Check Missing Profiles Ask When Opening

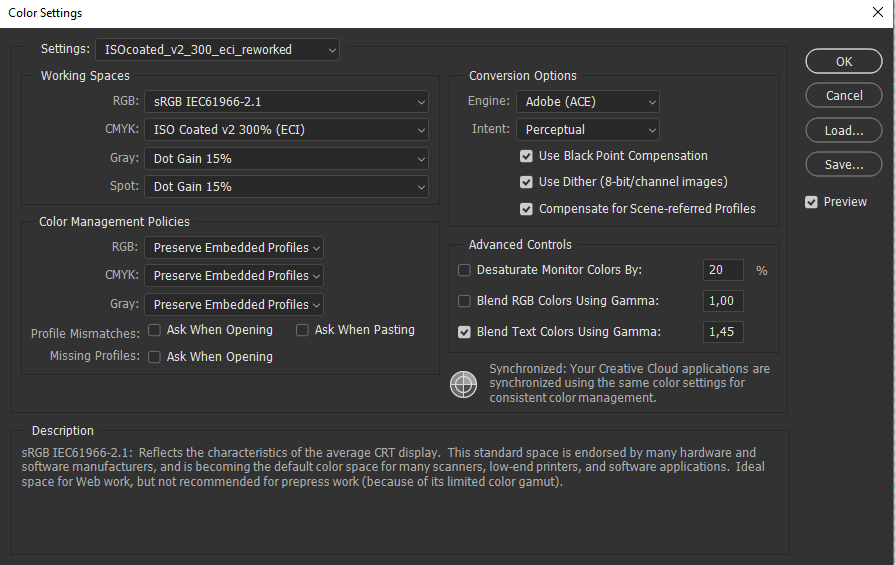pos(154,357)
